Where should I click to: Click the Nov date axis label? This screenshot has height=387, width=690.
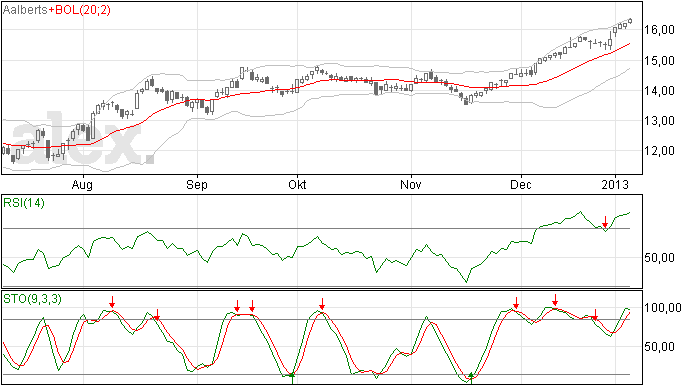(x=410, y=184)
